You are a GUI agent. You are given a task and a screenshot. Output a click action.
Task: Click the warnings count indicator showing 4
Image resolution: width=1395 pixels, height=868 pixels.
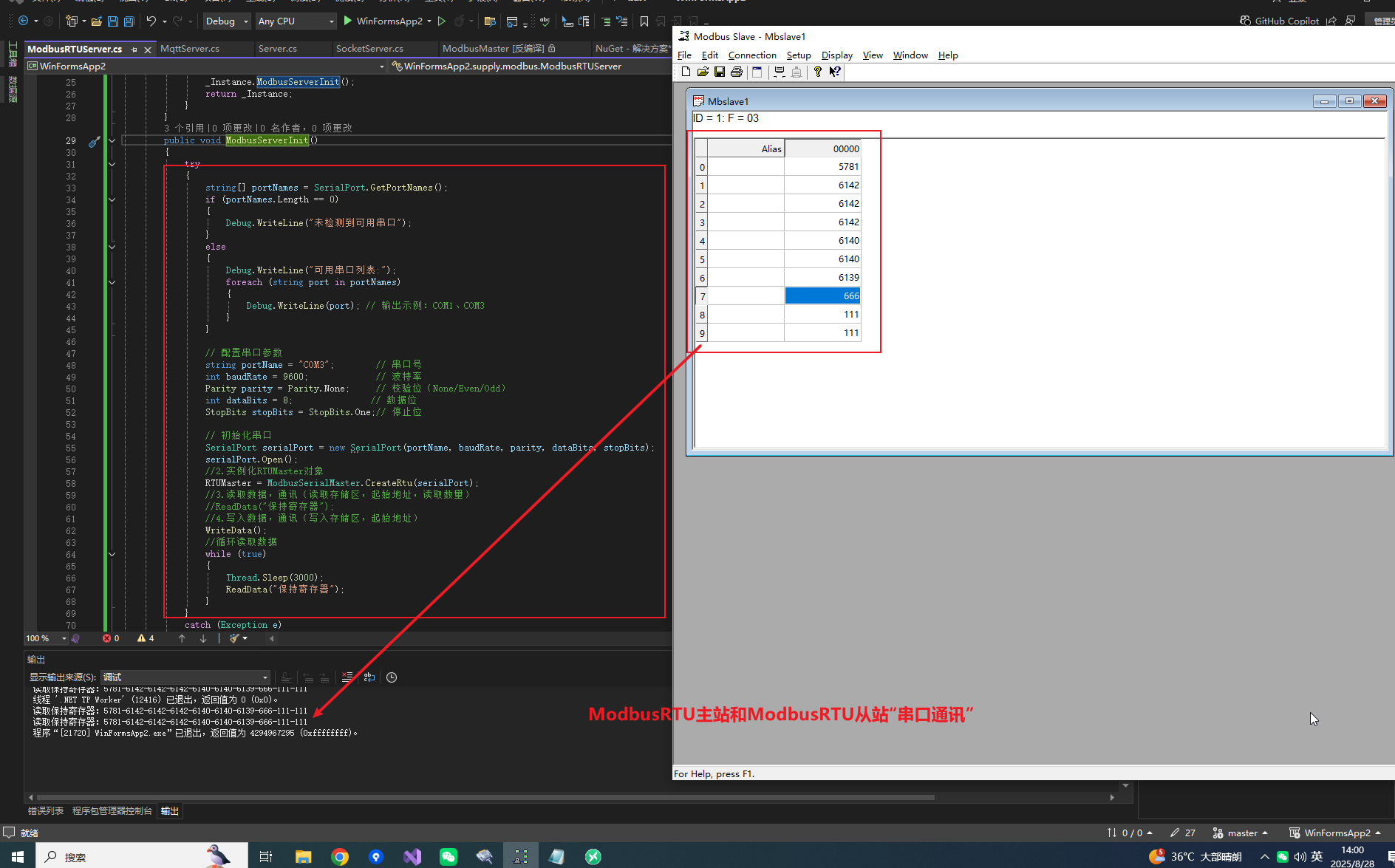(146, 638)
